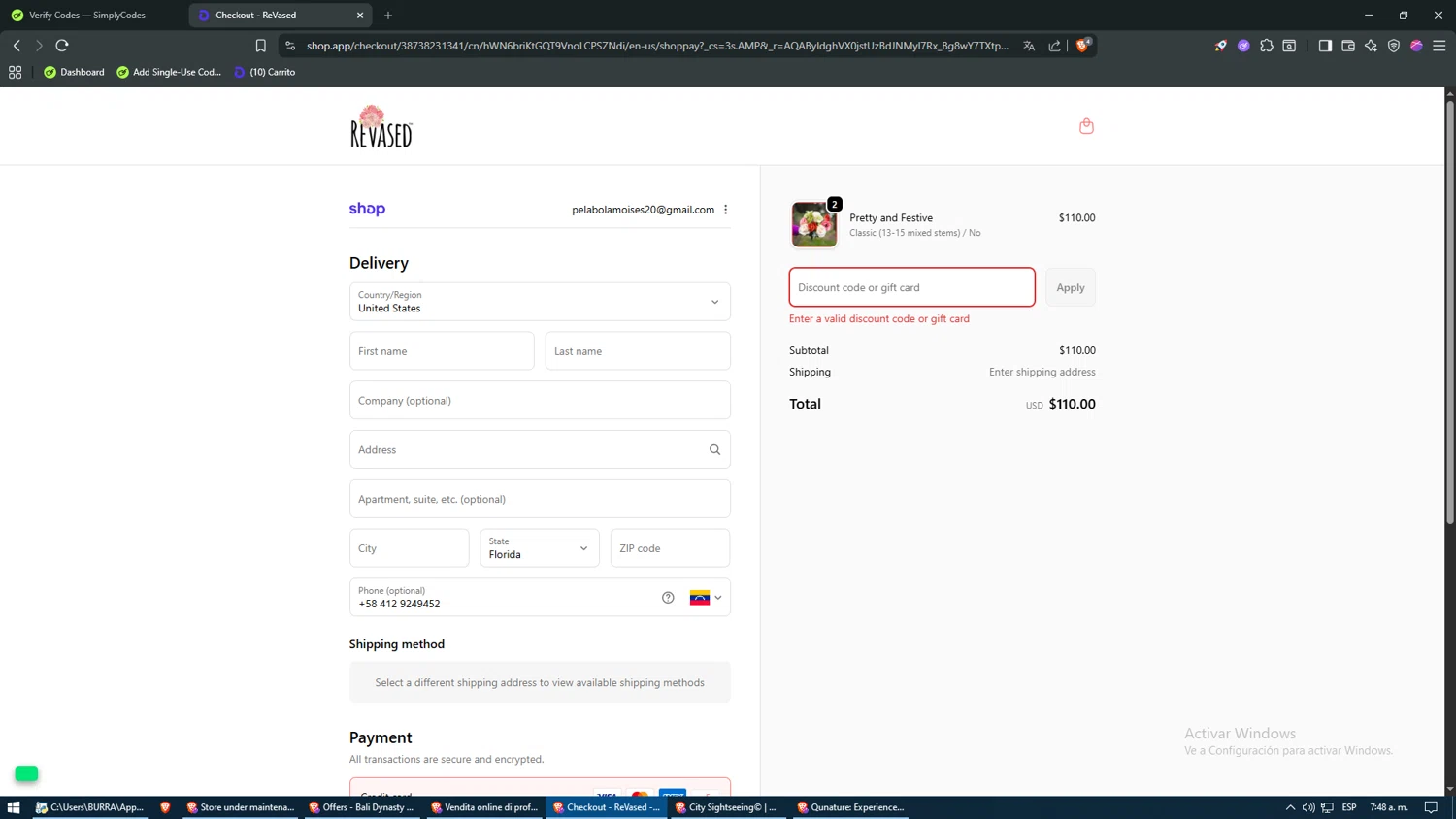Open Brave VPN shield icon
The image size is (1456, 819).
coord(1394,46)
